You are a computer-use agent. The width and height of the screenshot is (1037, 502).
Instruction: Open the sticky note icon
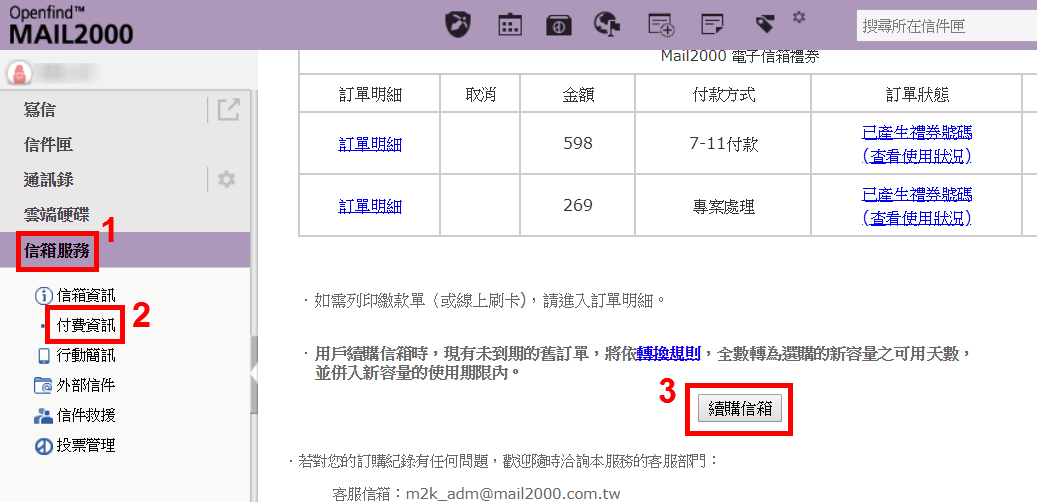712,25
